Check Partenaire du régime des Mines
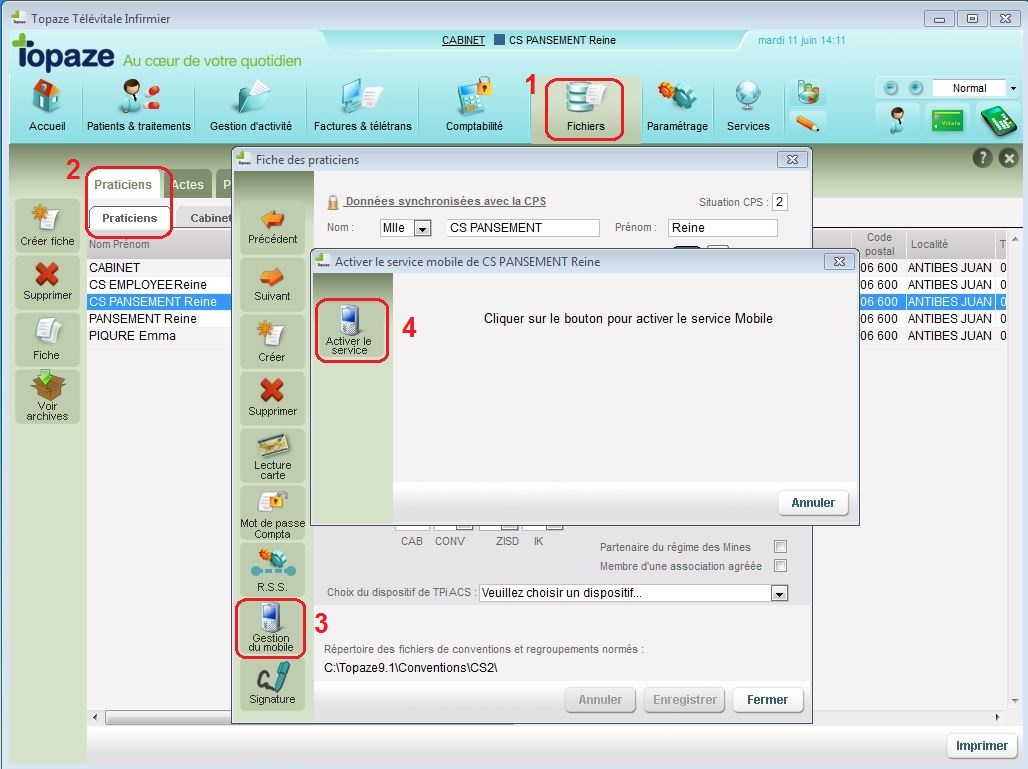 coord(780,546)
